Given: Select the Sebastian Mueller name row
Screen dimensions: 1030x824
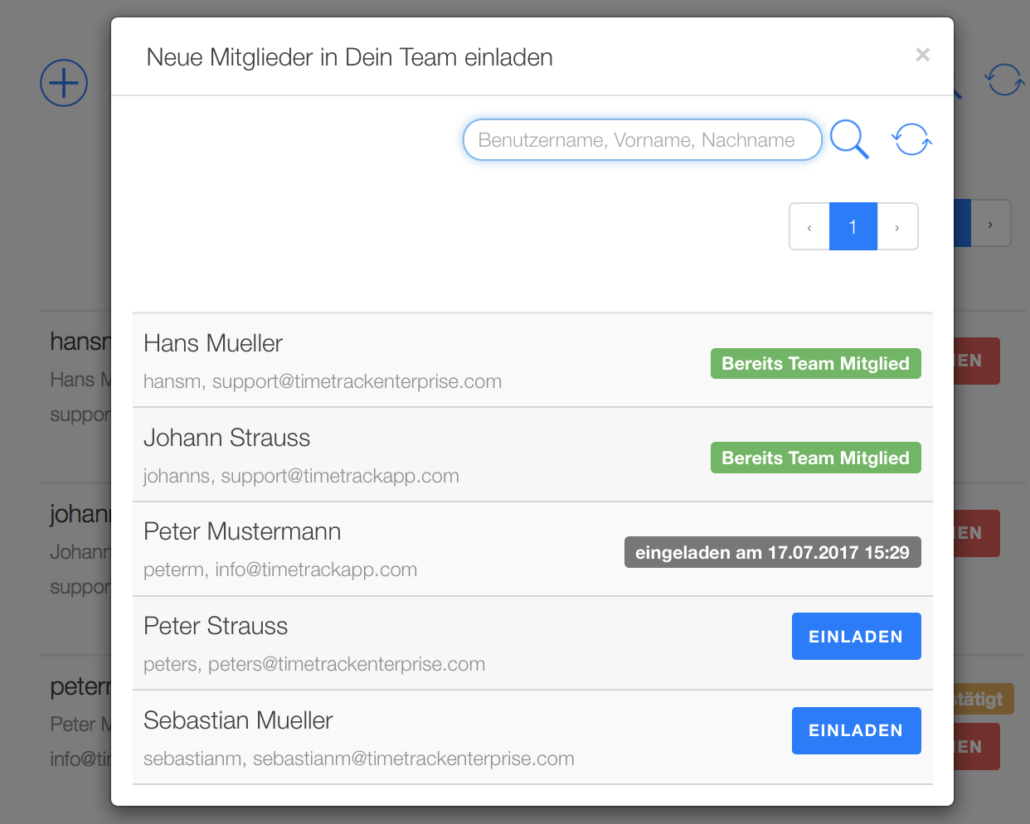Looking at the screenshot, I should [532, 737].
